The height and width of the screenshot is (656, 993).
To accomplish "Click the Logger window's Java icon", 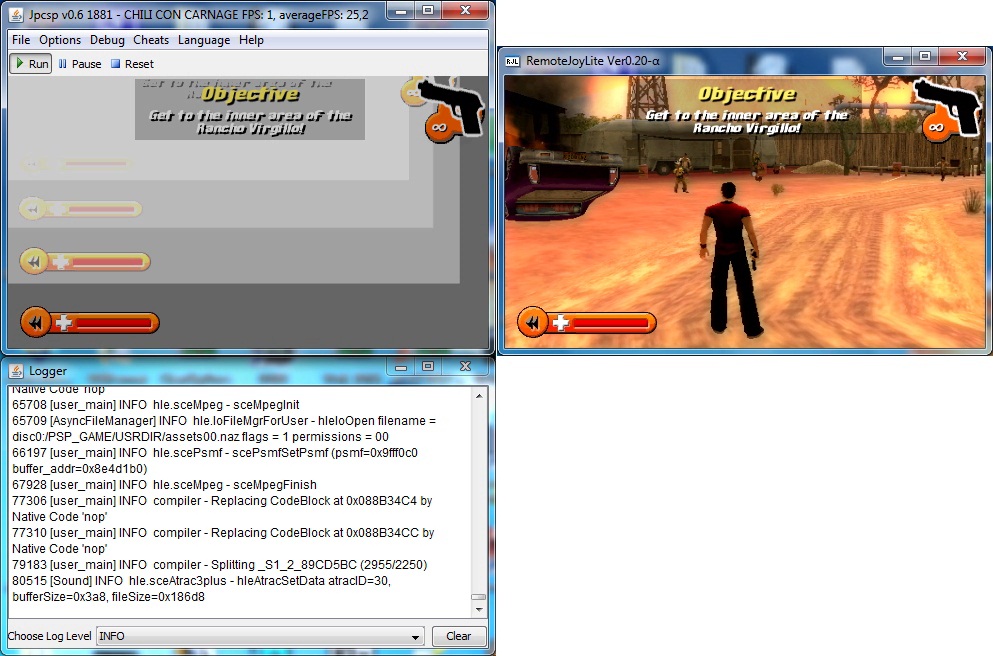I will point(17,370).
